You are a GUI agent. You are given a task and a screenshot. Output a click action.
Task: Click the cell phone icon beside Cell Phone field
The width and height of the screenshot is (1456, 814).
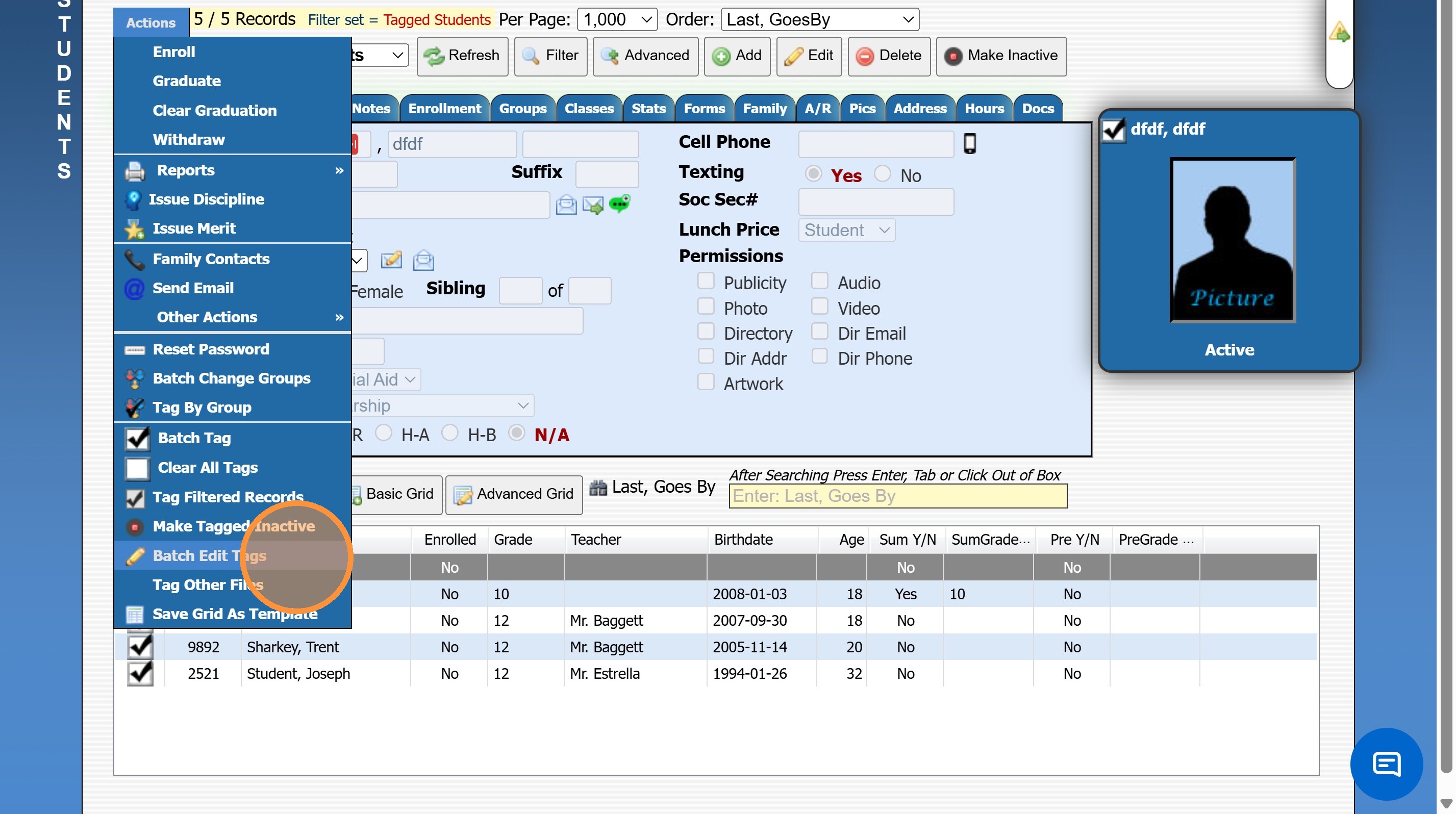[969, 143]
